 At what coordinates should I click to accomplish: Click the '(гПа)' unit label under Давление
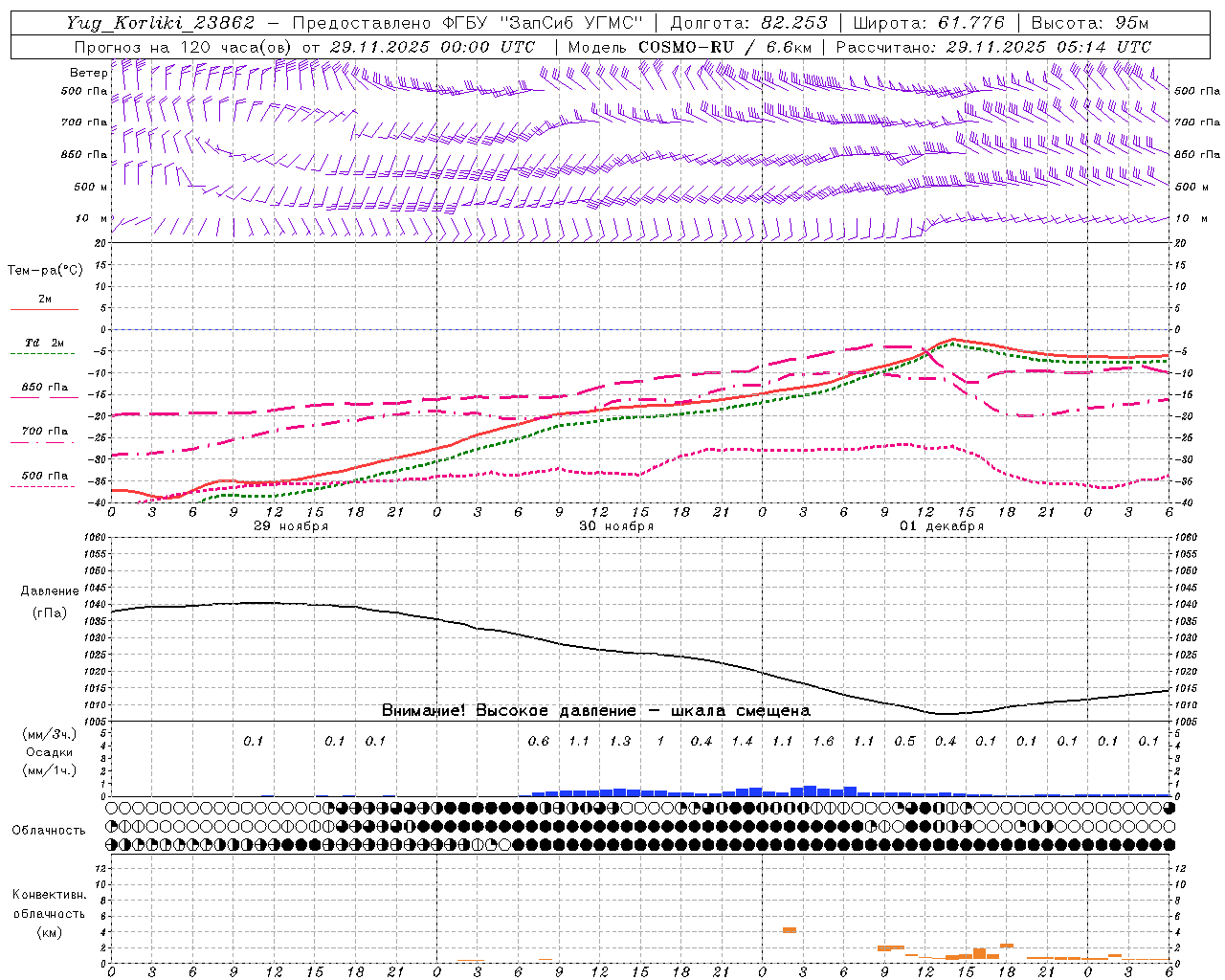coord(50,612)
